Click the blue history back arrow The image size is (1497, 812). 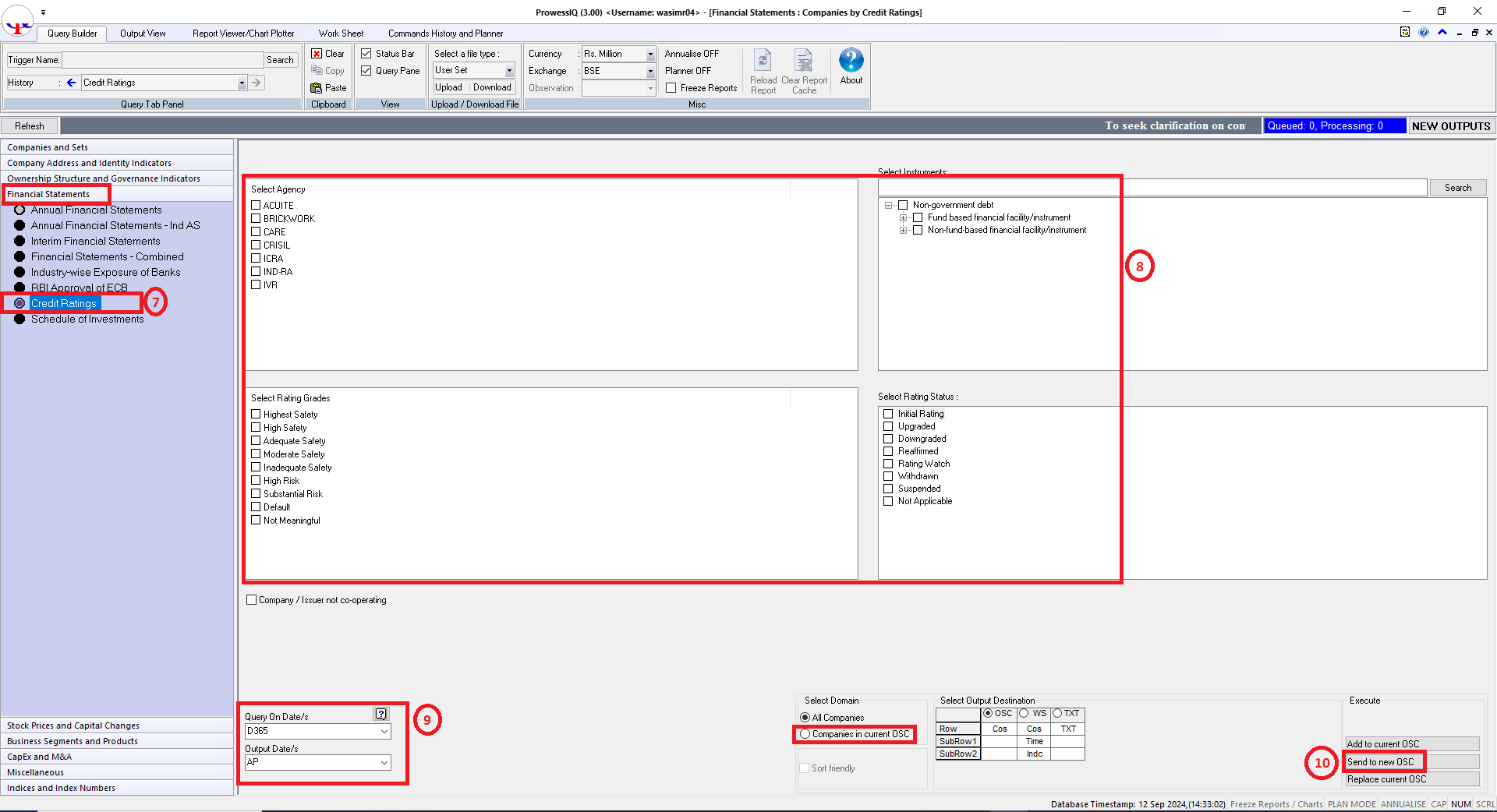click(71, 83)
